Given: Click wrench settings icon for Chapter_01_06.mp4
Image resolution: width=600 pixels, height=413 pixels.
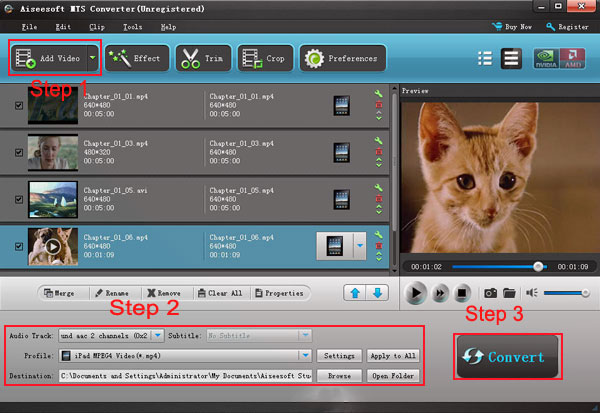Looking at the screenshot, I should [x=378, y=235].
